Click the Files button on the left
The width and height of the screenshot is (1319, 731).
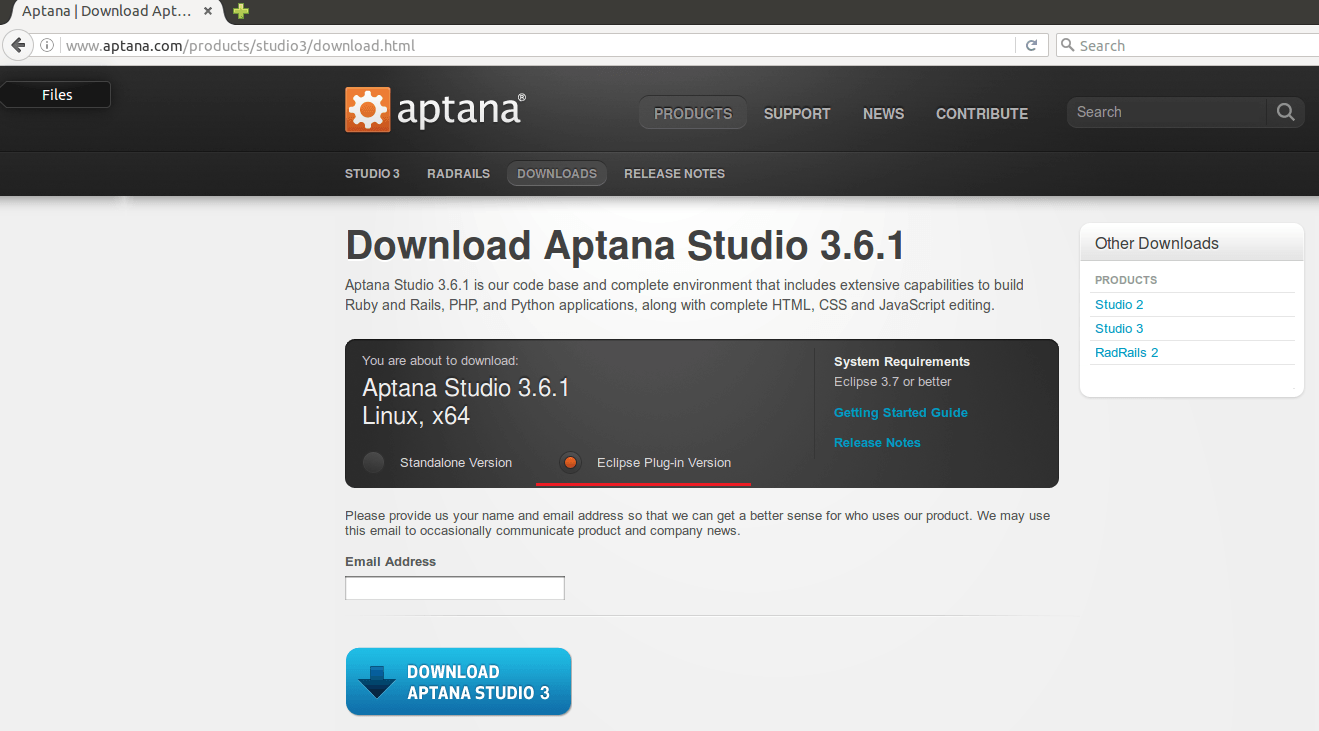[56, 95]
